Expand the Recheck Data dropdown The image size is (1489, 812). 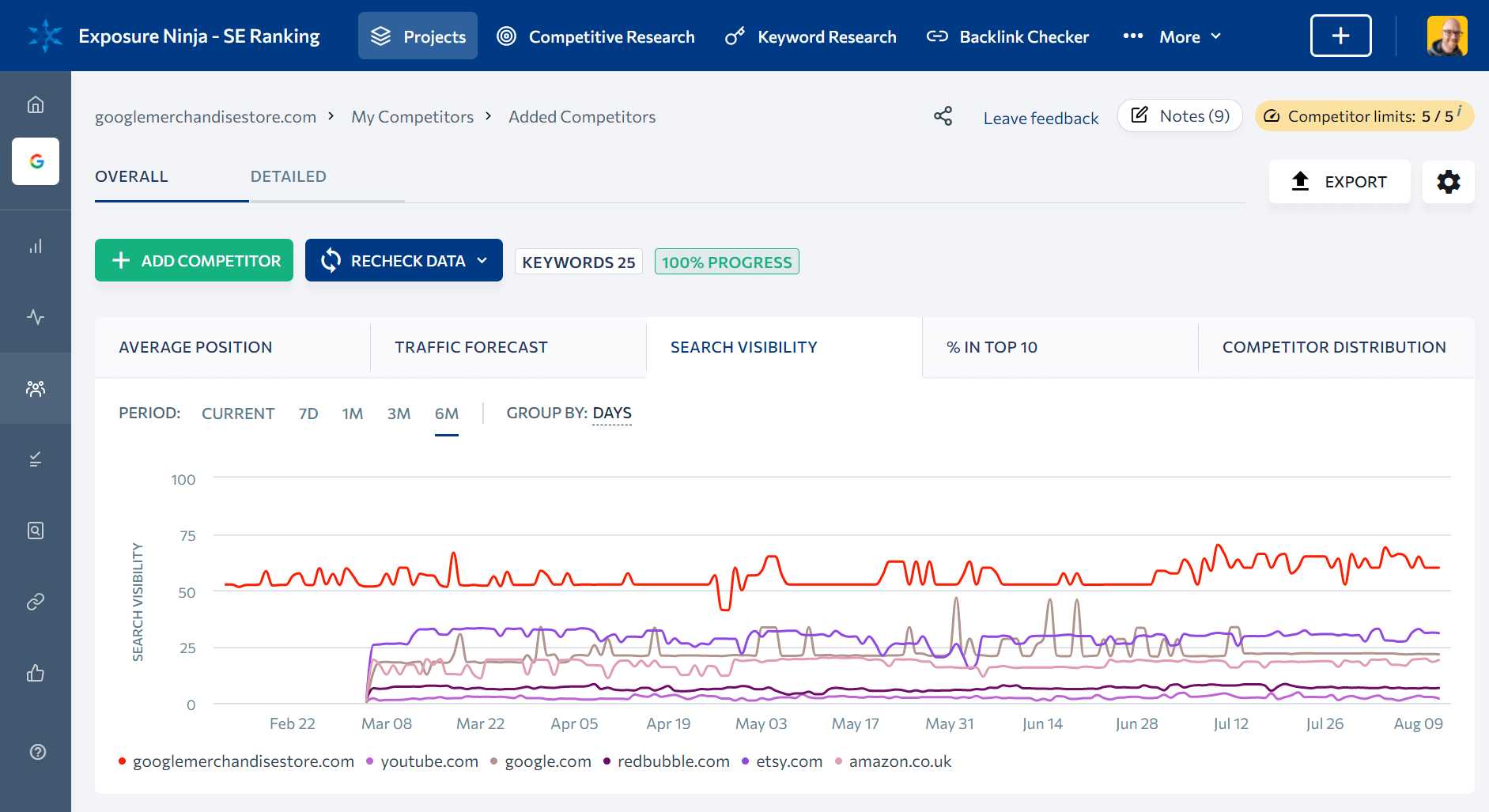click(x=482, y=261)
